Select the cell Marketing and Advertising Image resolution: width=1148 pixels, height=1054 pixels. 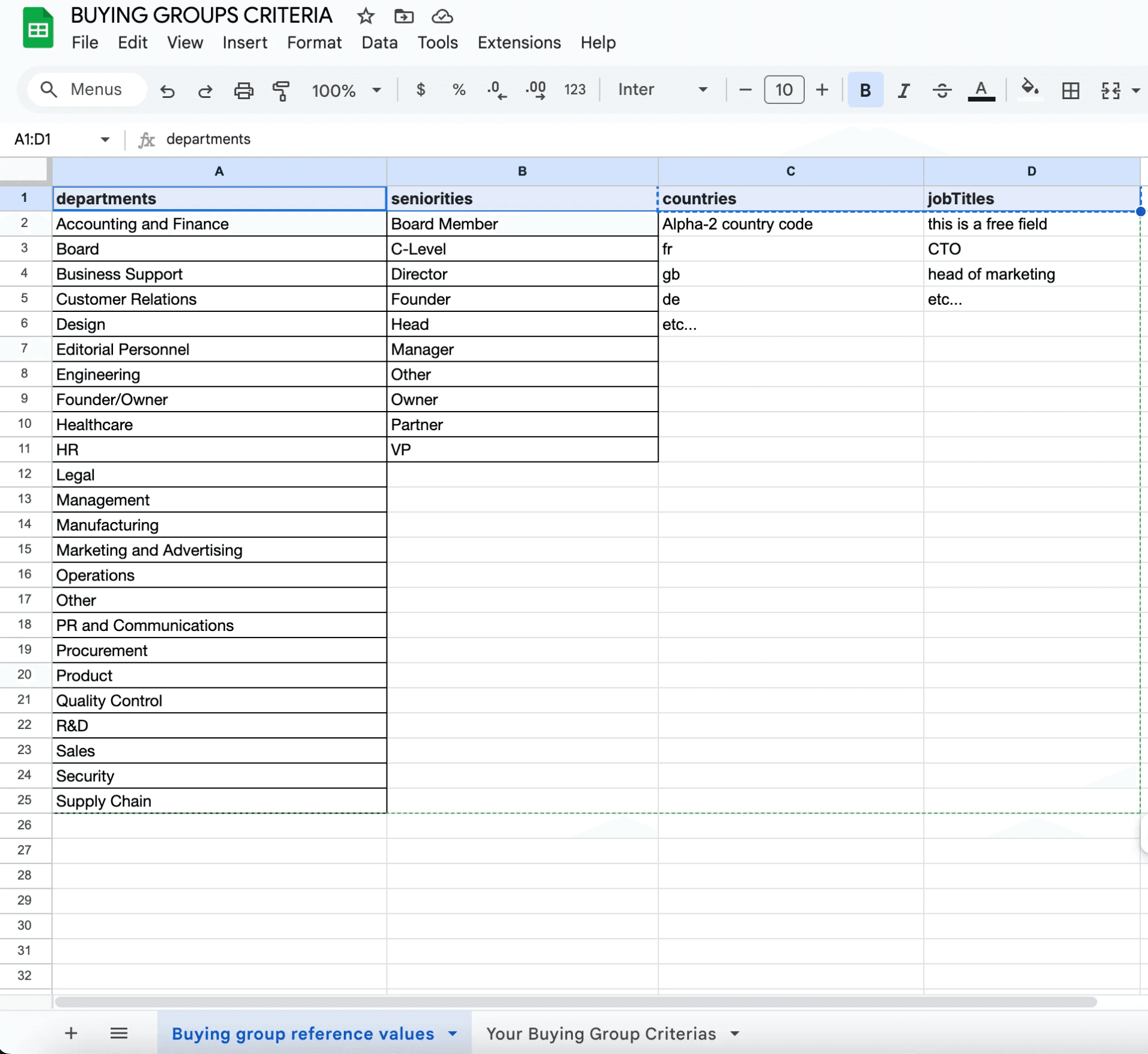pyautogui.click(x=219, y=550)
